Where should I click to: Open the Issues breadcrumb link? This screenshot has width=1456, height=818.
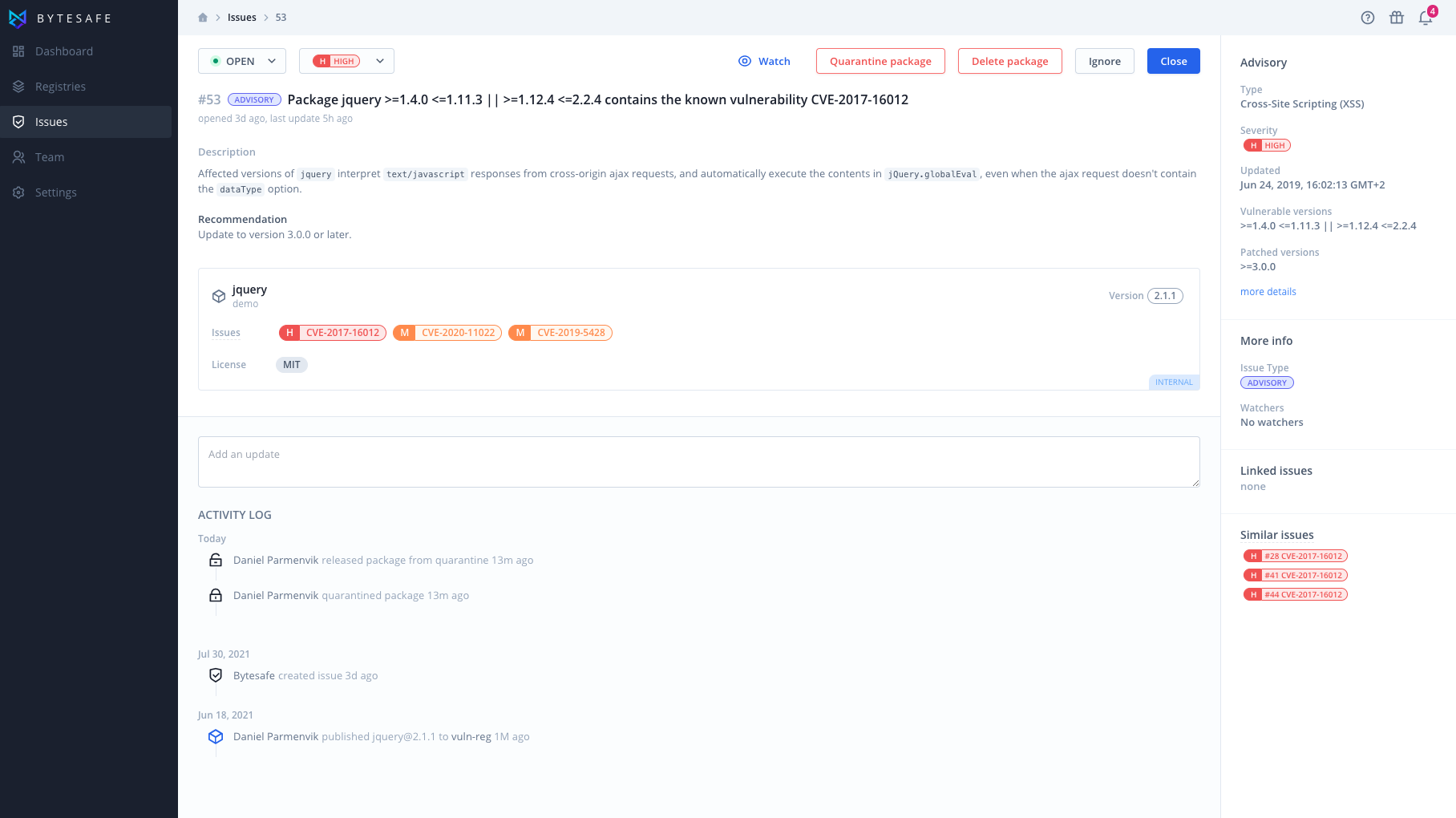coord(242,18)
